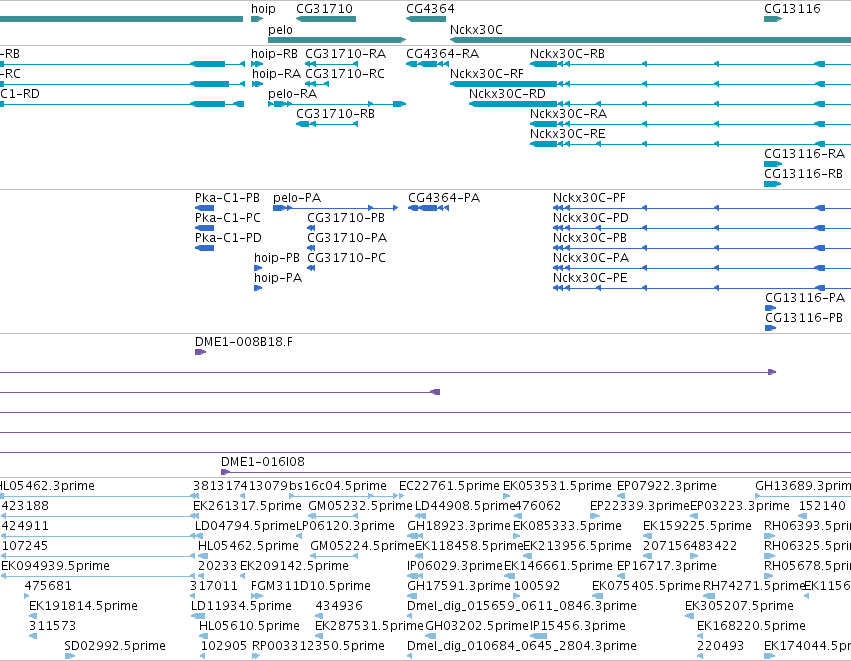Select transcript CG31710-RB
Image resolution: width=851 pixels, height=661 pixels.
tap(335, 114)
